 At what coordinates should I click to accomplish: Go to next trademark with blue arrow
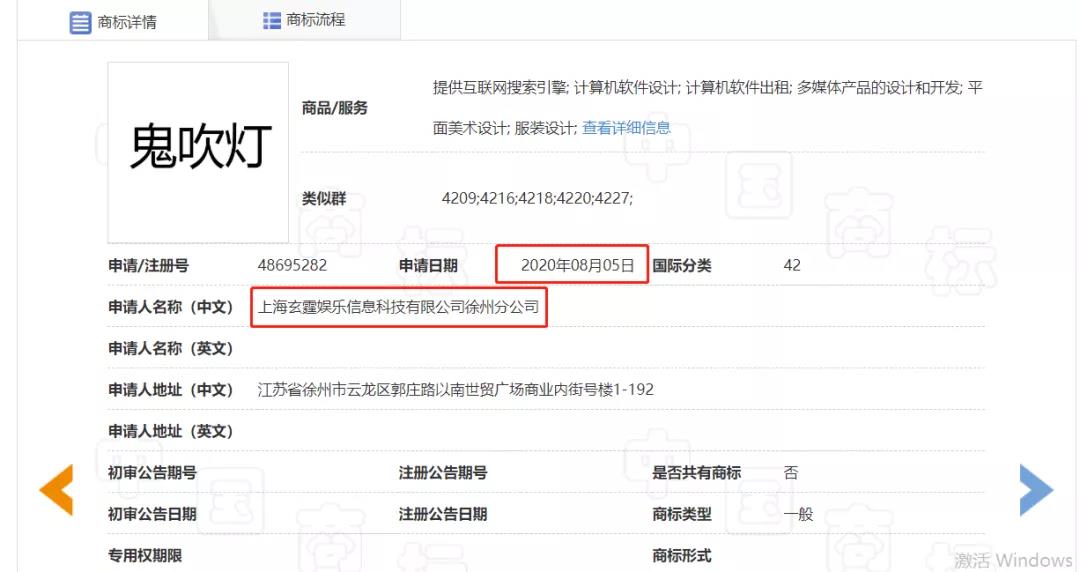tap(1036, 490)
